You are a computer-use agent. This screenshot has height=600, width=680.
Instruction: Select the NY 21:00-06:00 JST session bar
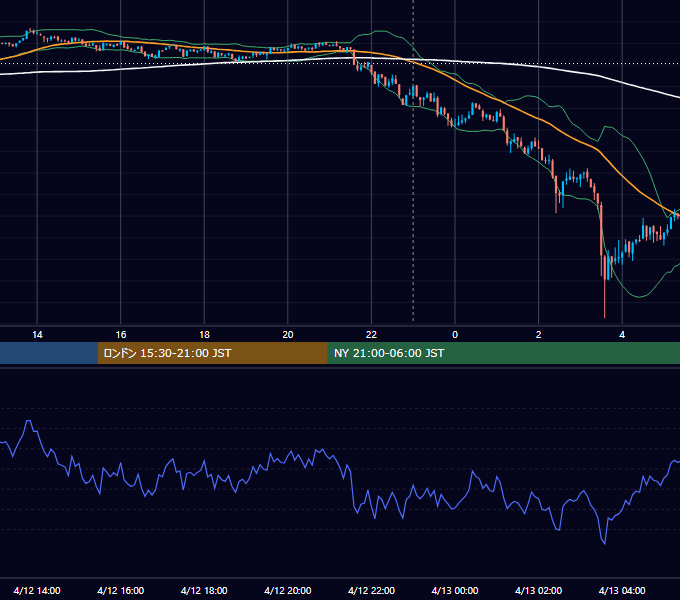click(x=503, y=353)
